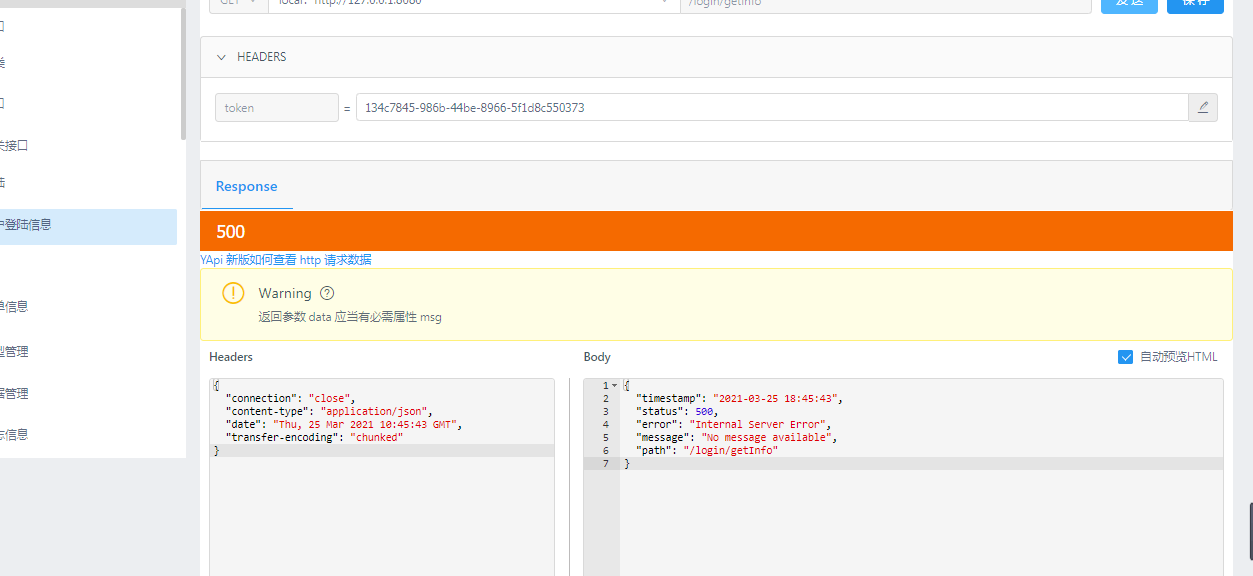The width and height of the screenshot is (1253, 576).
Task: Click line number 7 in Body gutter
Action: (606, 463)
